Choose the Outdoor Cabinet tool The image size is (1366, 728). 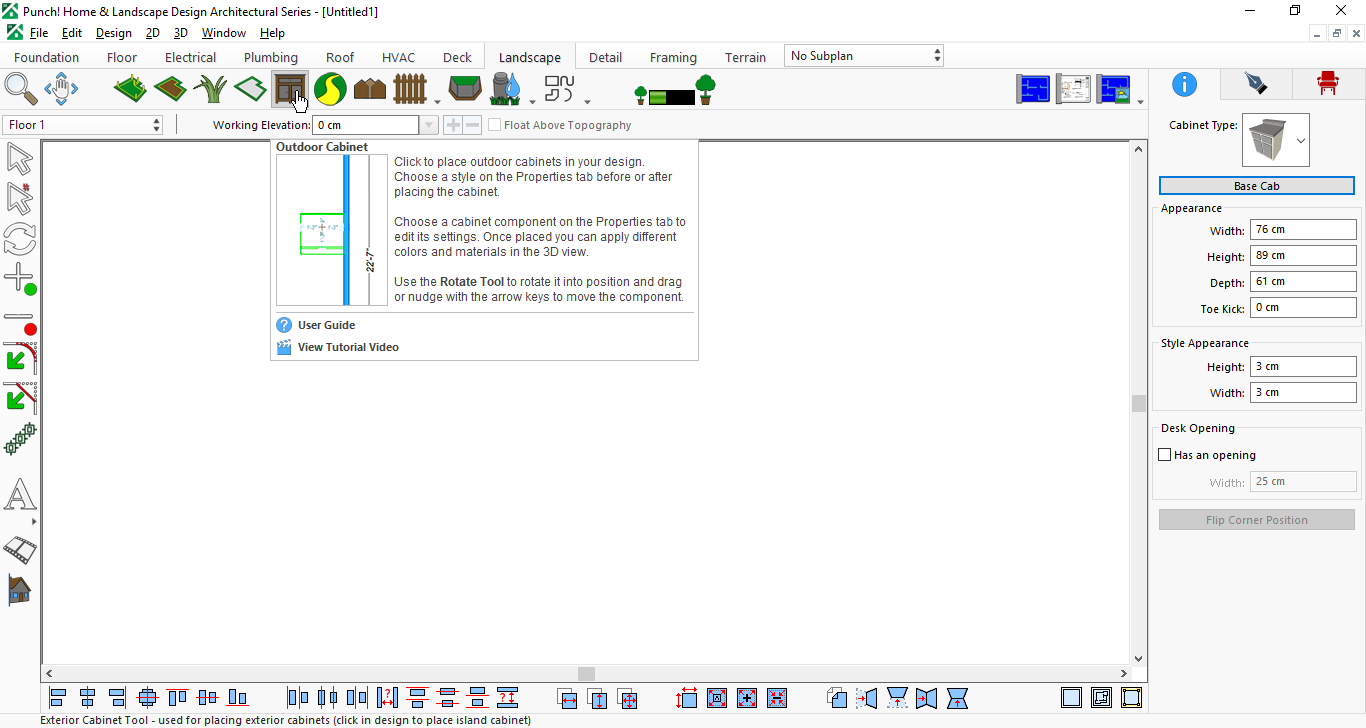tap(290, 89)
